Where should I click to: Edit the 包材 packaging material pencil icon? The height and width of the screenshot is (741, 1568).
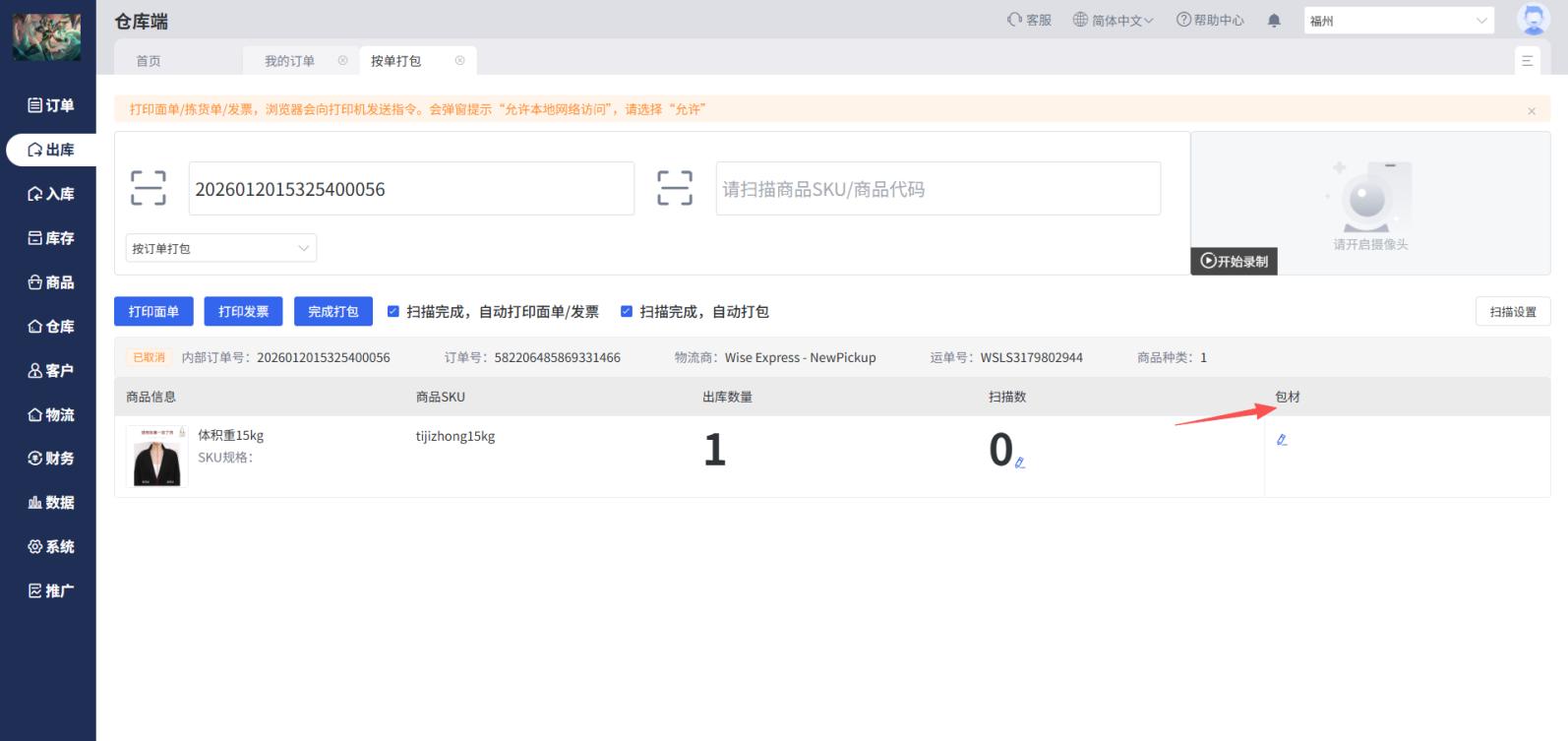click(x=1282, y=440)
